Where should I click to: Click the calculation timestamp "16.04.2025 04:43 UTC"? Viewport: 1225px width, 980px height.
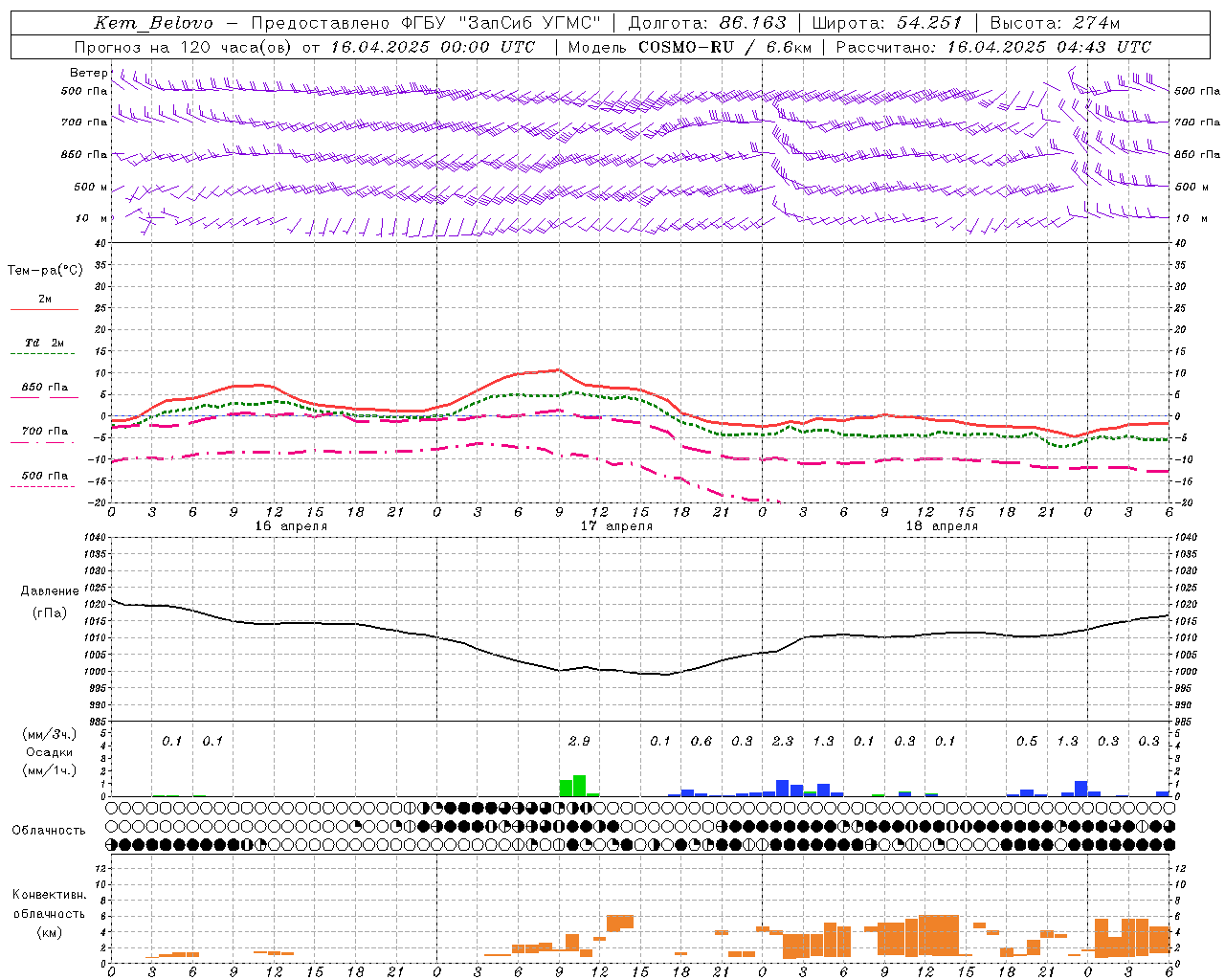1049,47
